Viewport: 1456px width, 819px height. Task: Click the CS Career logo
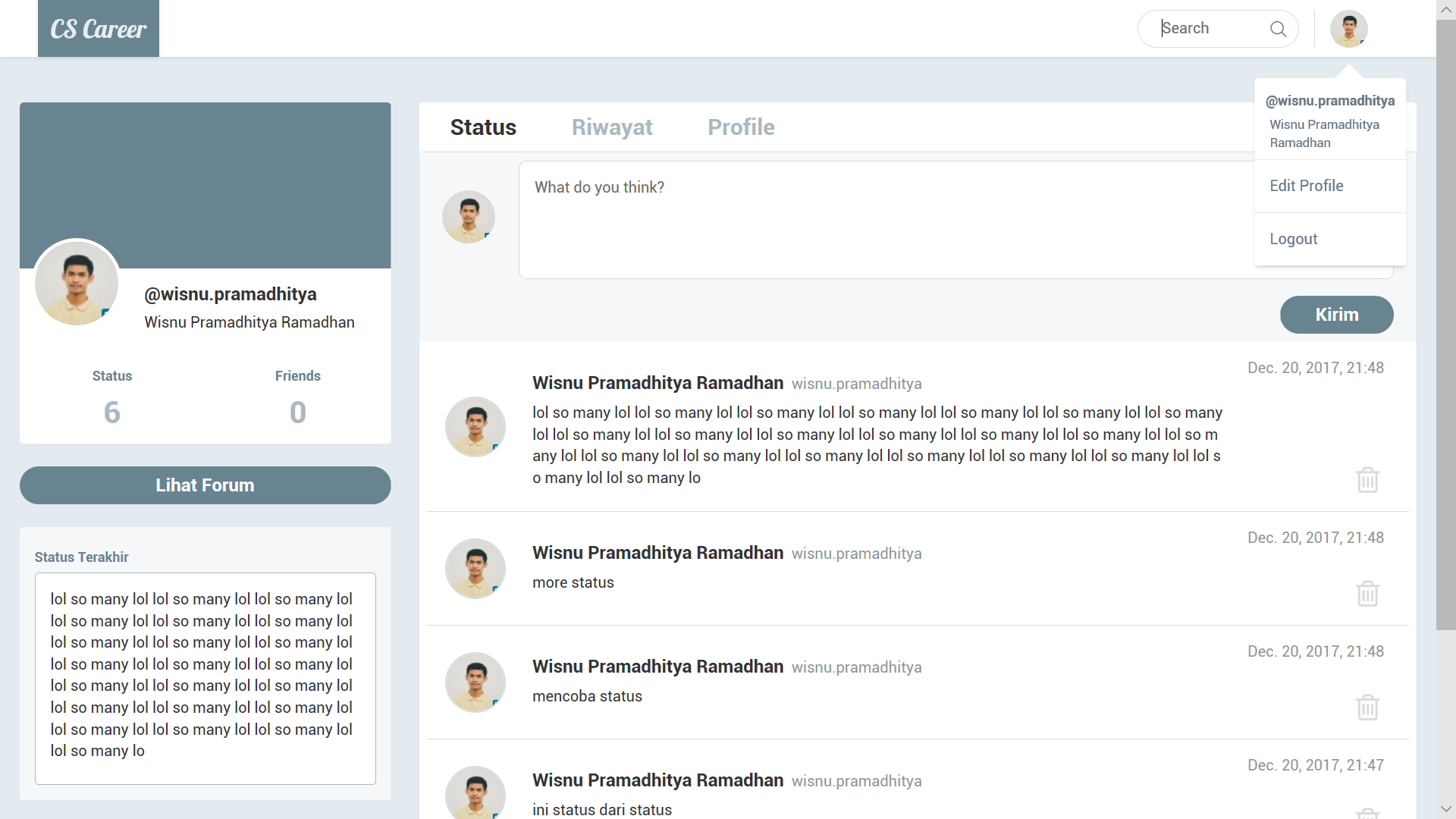[99, 29]
